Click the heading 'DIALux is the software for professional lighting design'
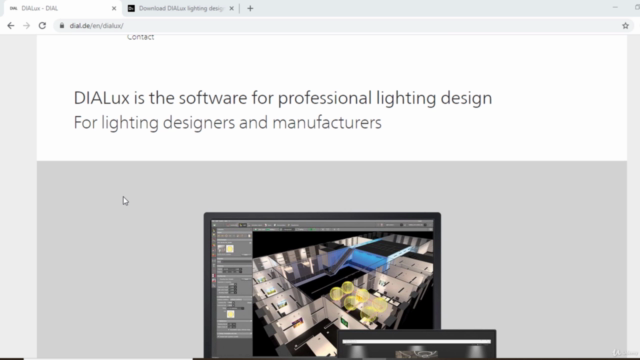The image size is (640, 360). coord(283,98)
